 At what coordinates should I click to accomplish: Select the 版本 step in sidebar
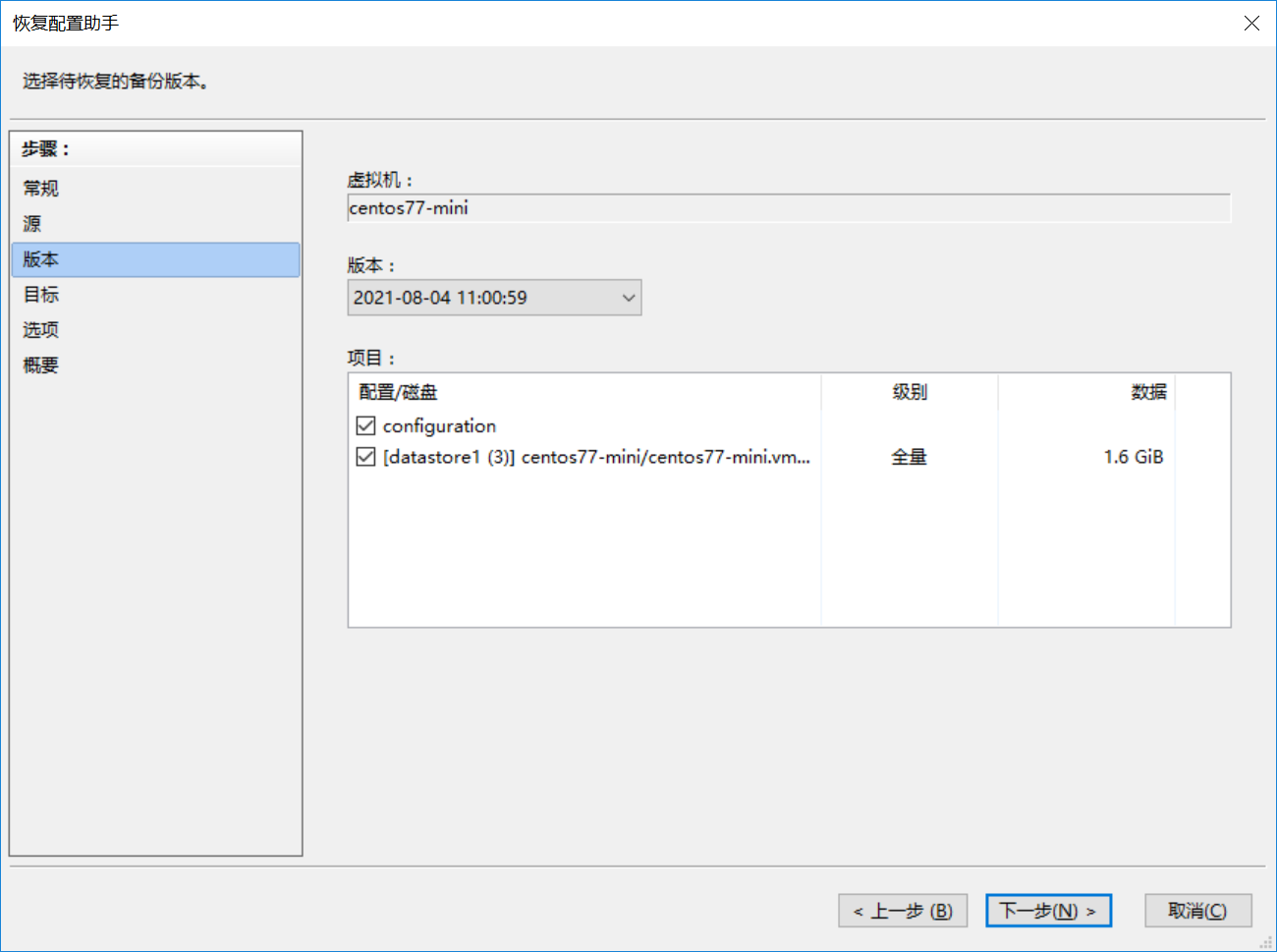(41, 259)
